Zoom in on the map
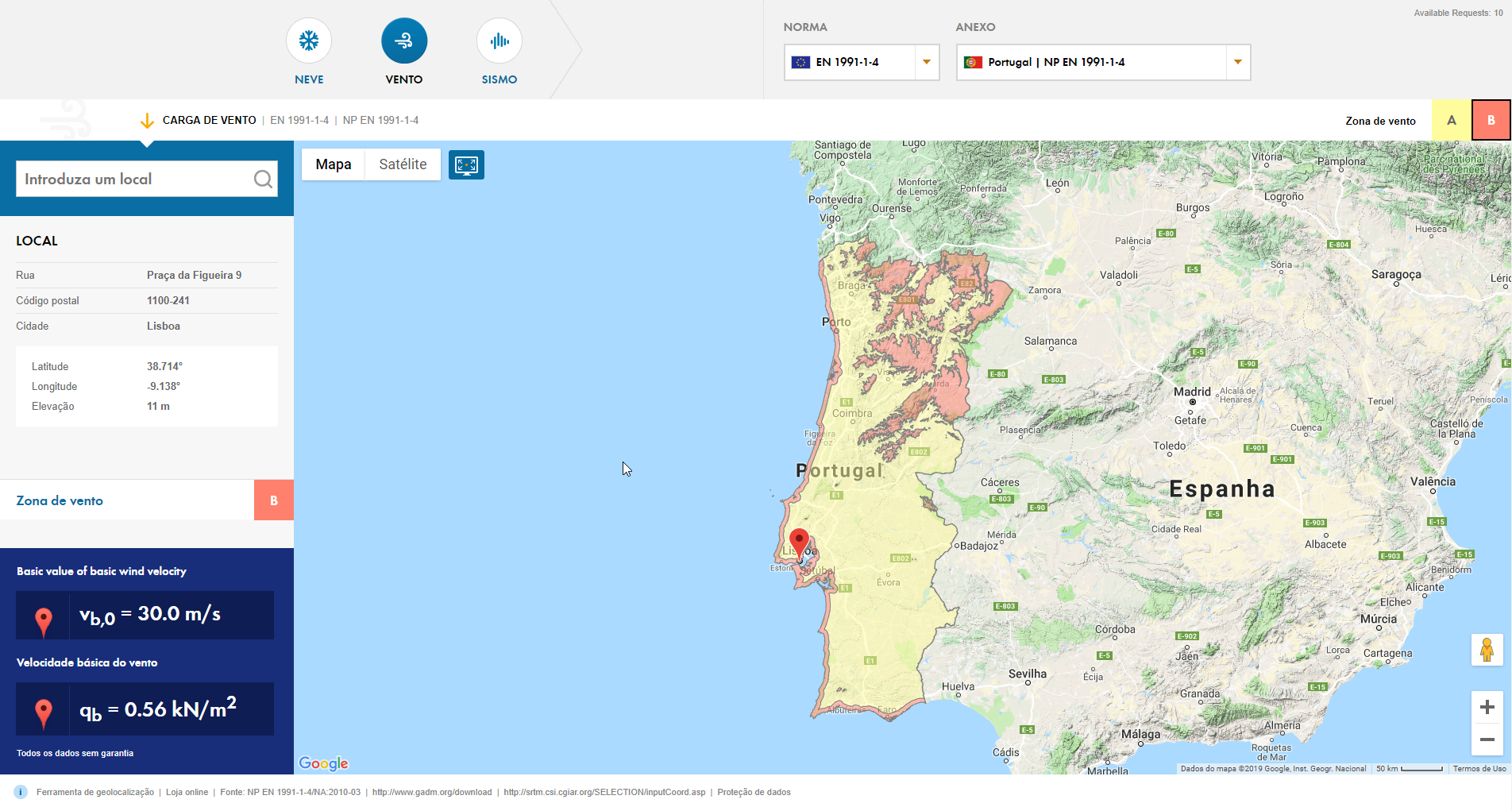Screen dimensions: 1512x811 [1487, 707]
